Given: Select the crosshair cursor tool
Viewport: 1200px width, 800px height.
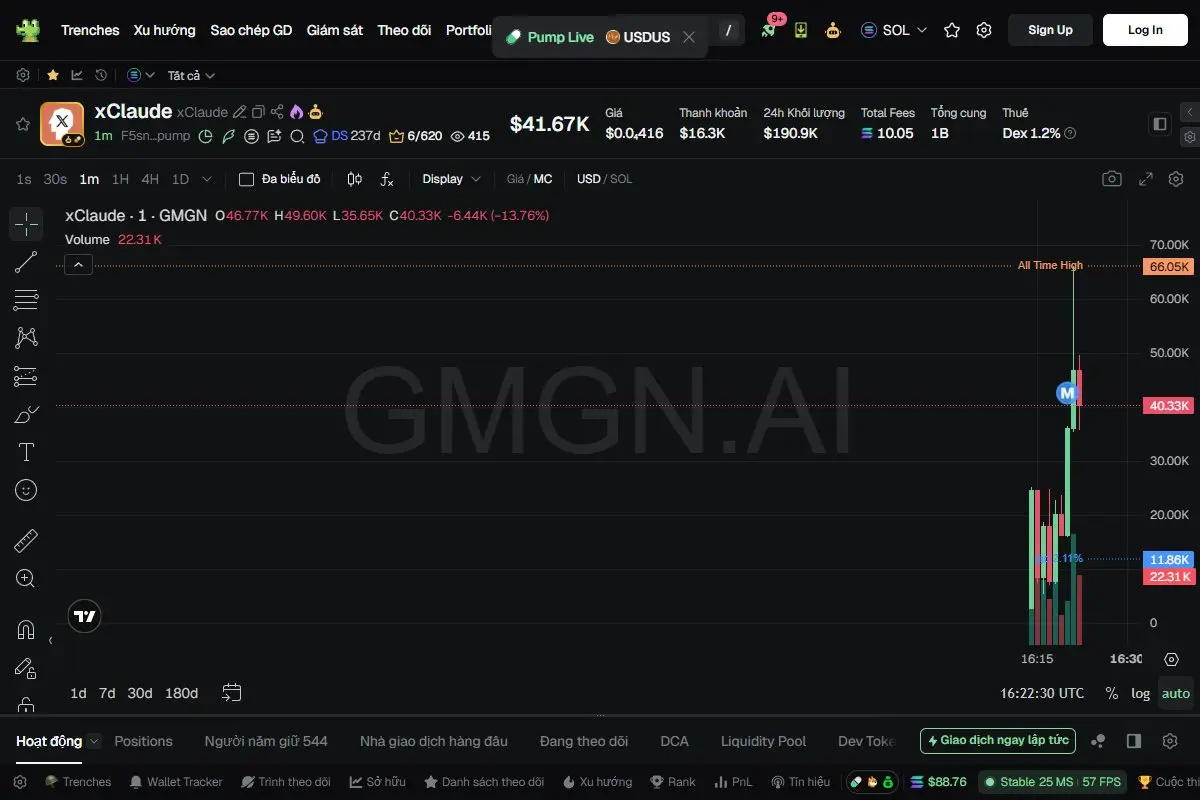Looking at the screenshot, I should click(26, 224).
